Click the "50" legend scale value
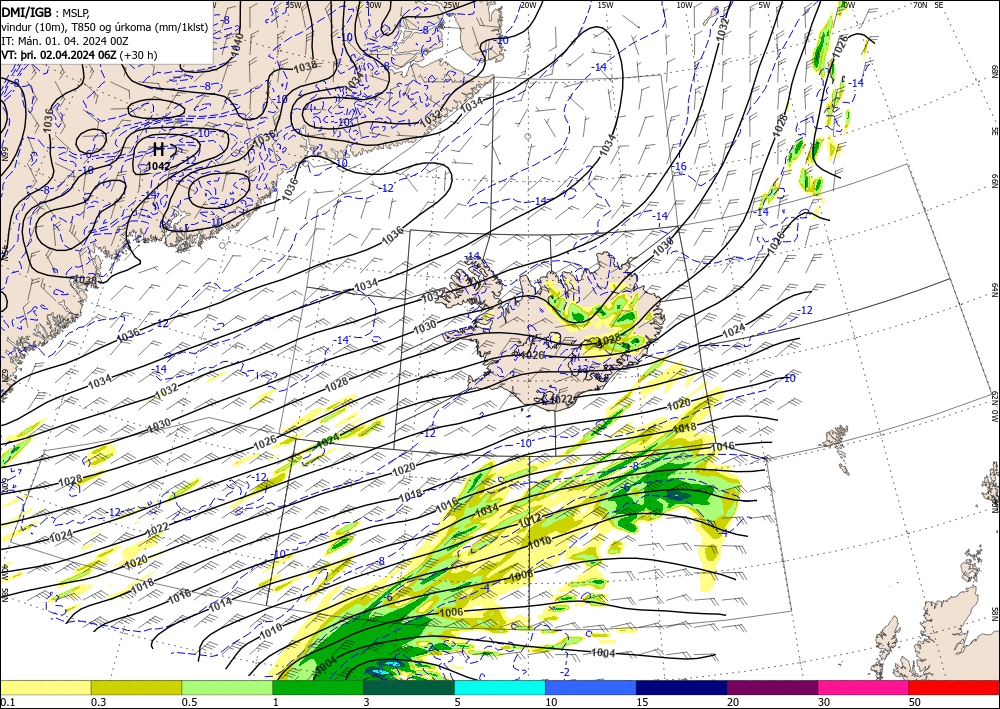This screenshot has width=1000, height=709. tap(915, 702)
